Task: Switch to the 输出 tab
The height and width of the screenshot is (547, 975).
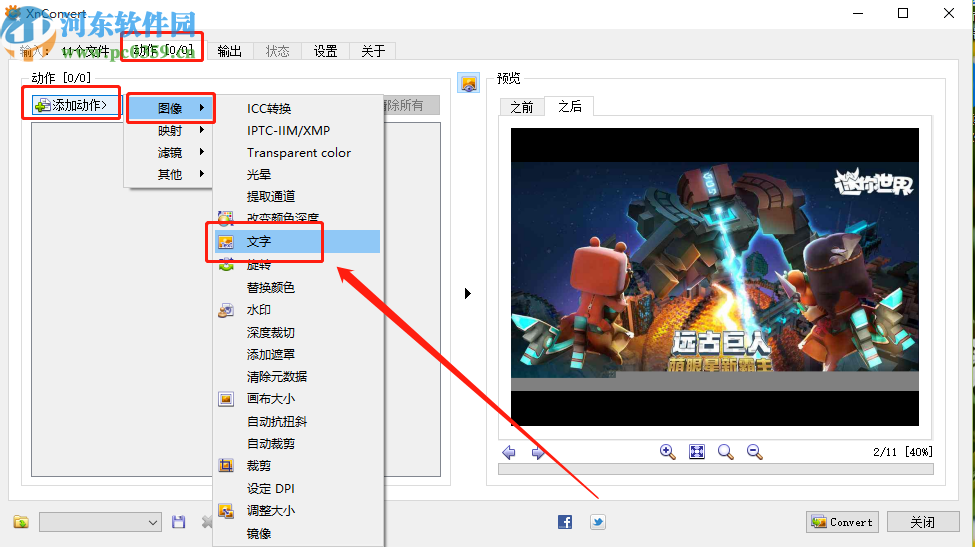Action: [229, 51]
